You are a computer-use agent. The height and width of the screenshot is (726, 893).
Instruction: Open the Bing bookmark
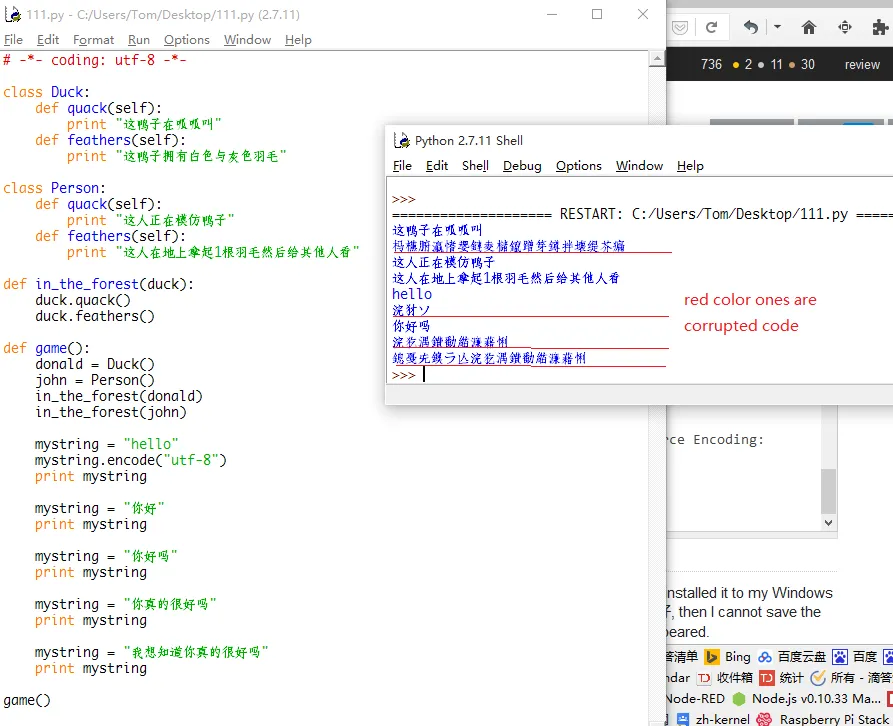[728, 657]
